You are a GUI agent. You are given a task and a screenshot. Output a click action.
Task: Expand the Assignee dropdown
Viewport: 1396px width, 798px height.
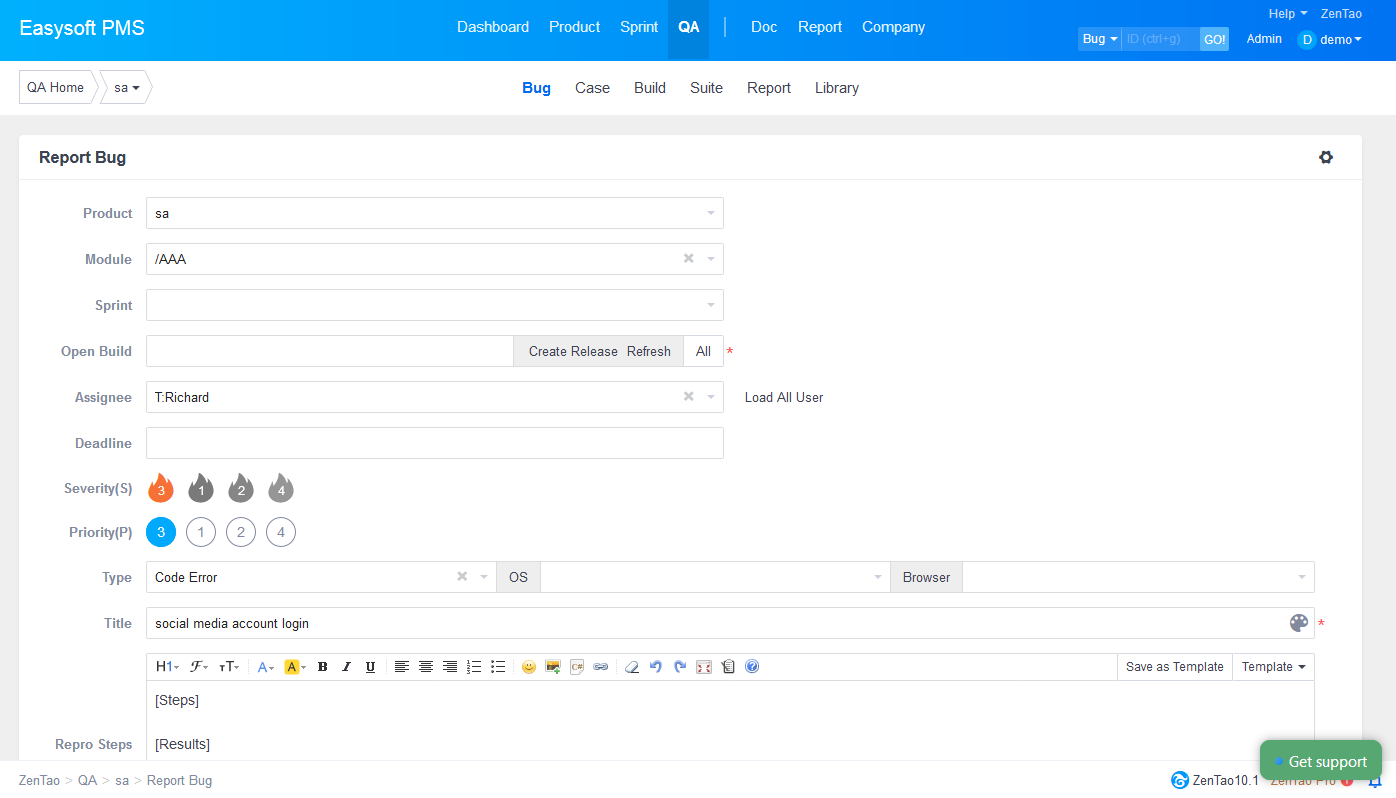[x=711, y=397]
